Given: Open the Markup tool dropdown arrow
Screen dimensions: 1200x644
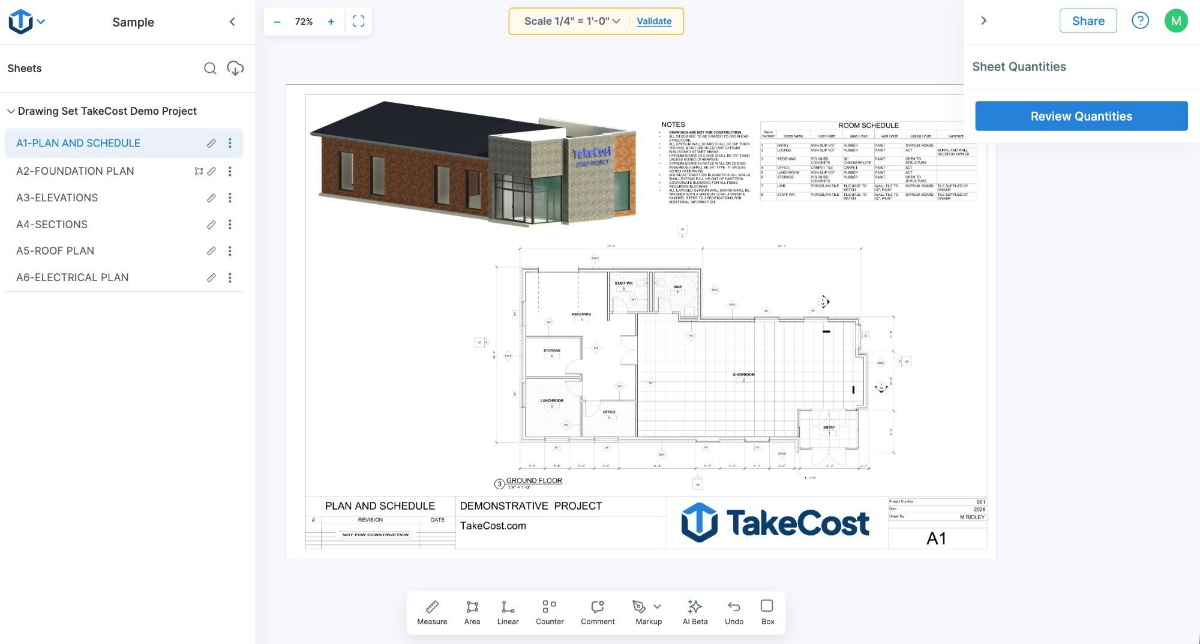Looking at the screenshot, I should pos(656,606).
